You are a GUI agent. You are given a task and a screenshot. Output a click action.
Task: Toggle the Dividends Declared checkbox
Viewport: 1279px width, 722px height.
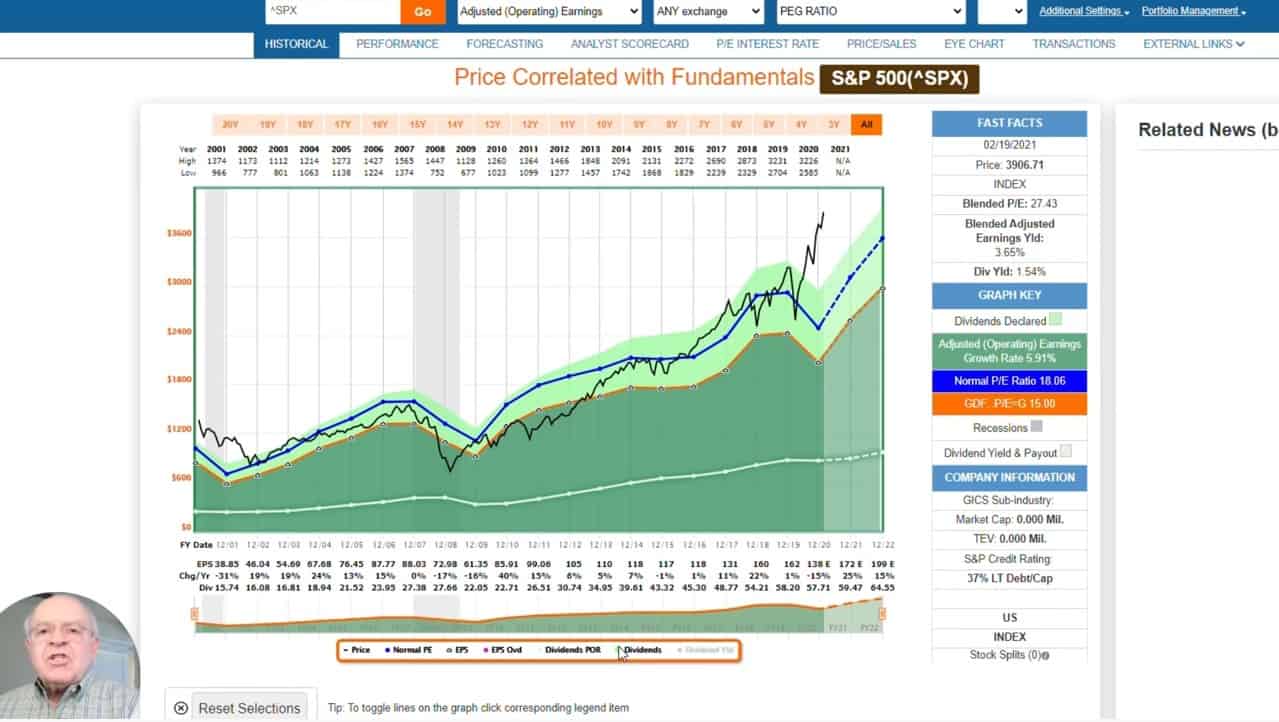coord(1055,321)
